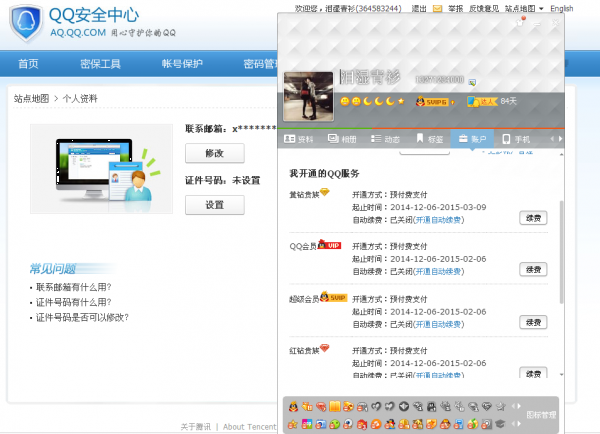The height and width of the screenshot is (434, 600).
Task: Switch the site language to English
Action: pyautogui.click(x=561, y=8)
